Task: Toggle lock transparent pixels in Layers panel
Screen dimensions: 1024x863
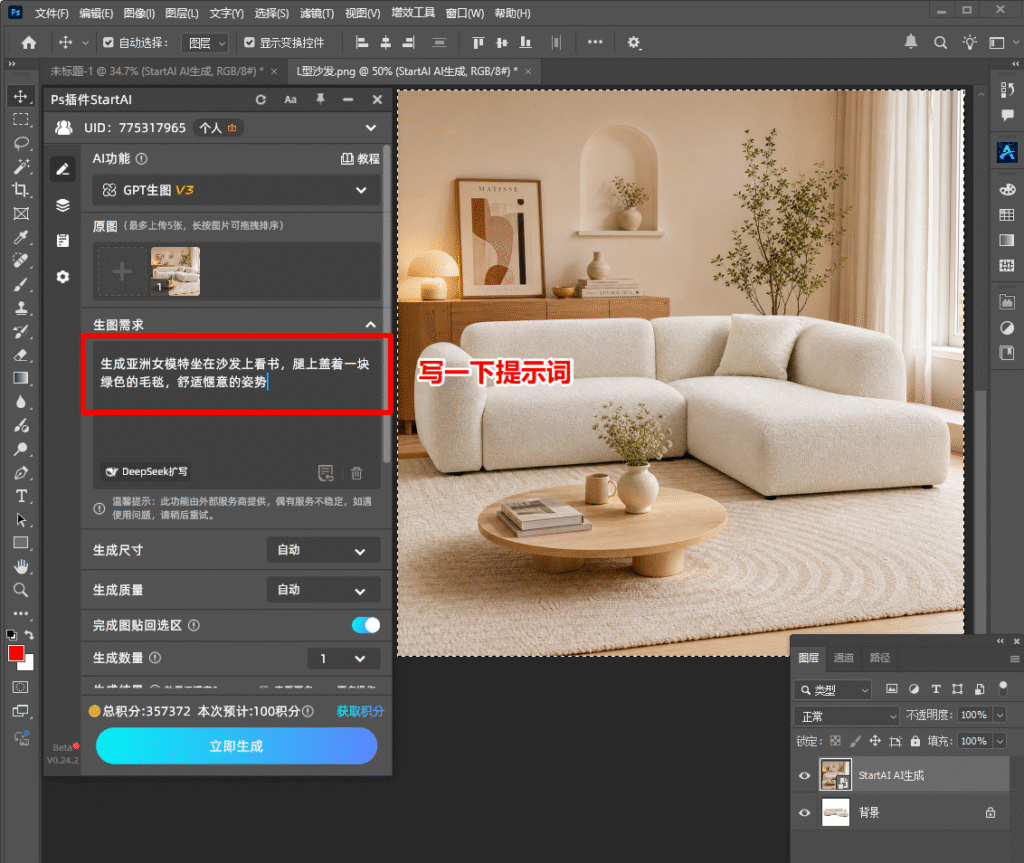Action: tap(835, 741)
